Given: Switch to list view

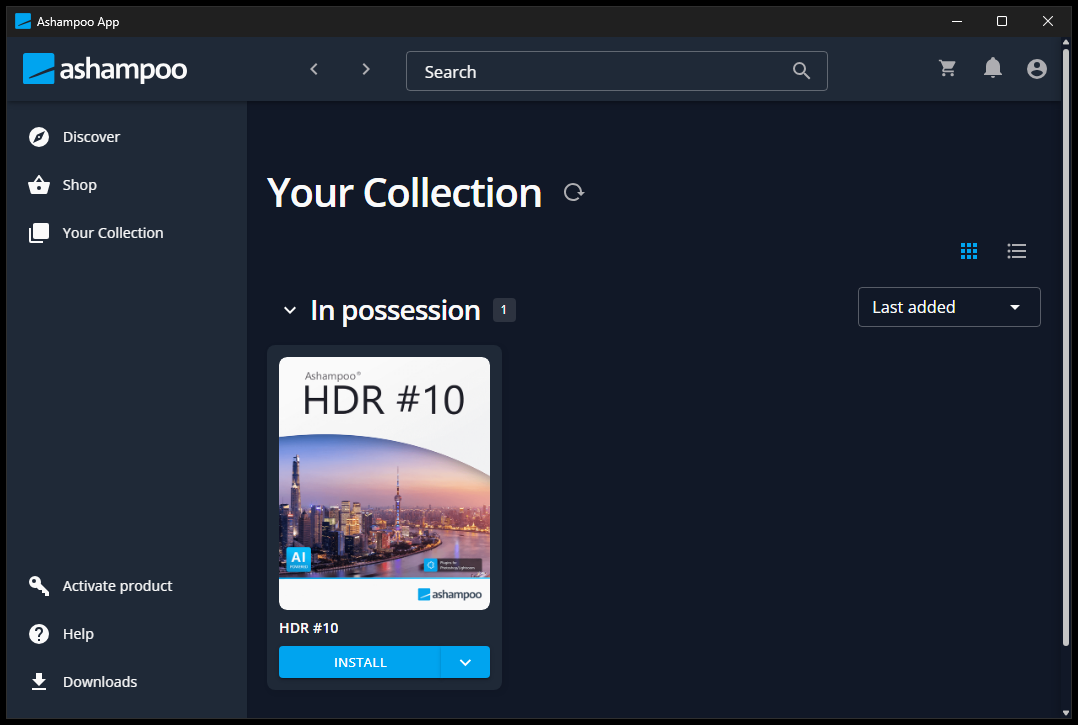Looking at the screenshot, I should [1016, 251].
